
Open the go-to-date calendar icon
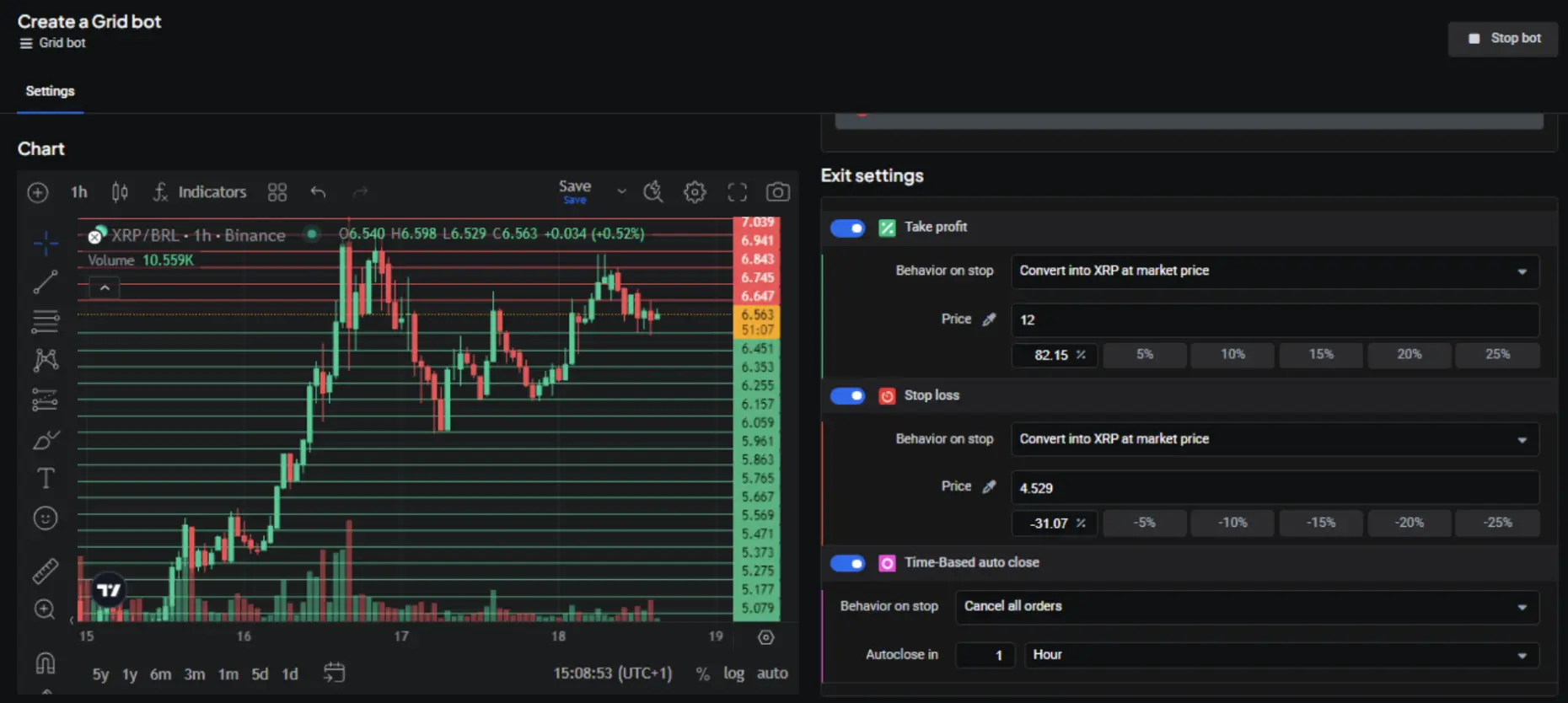335,673
